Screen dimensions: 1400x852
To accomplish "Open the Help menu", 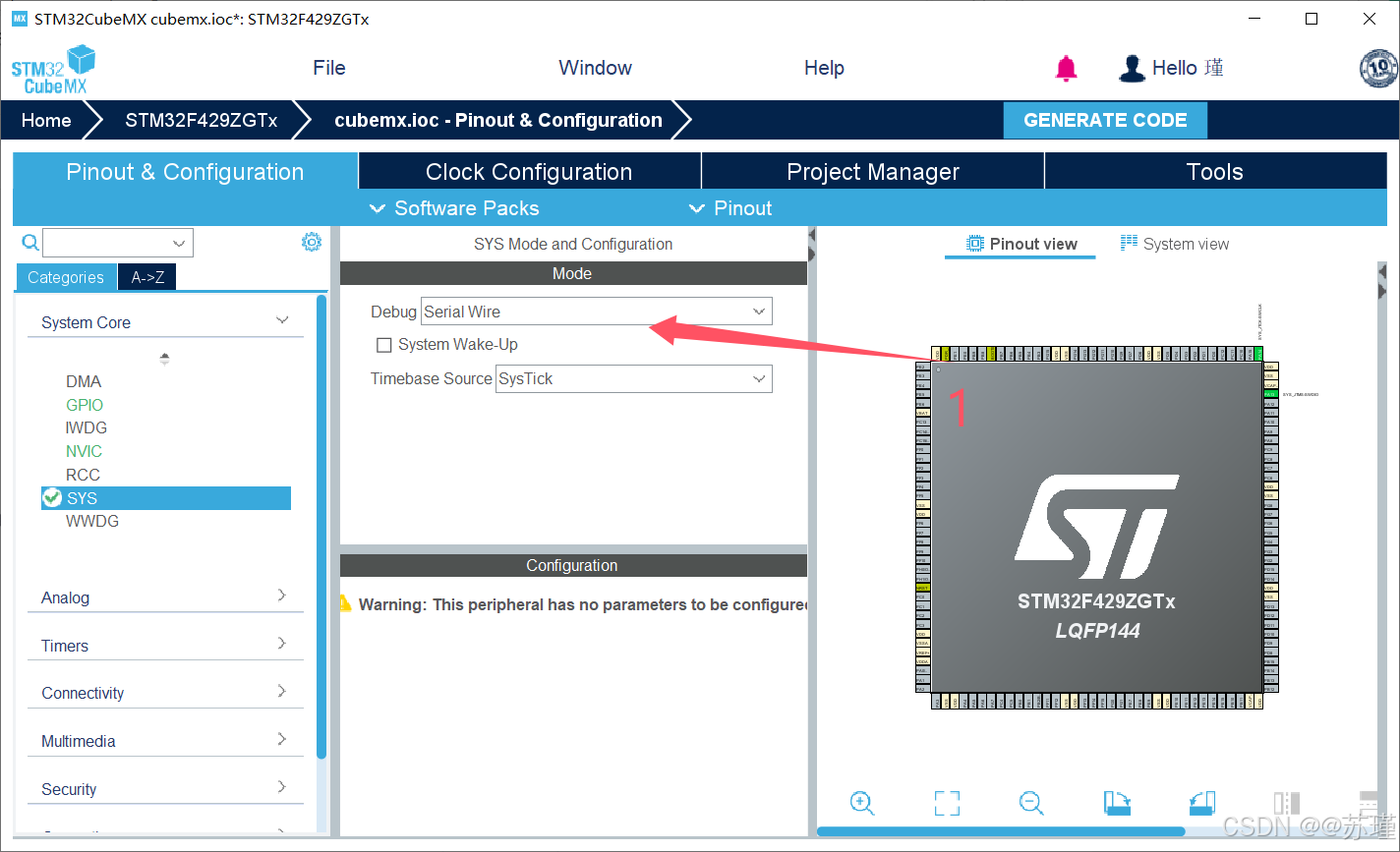I will click(824, 68).
